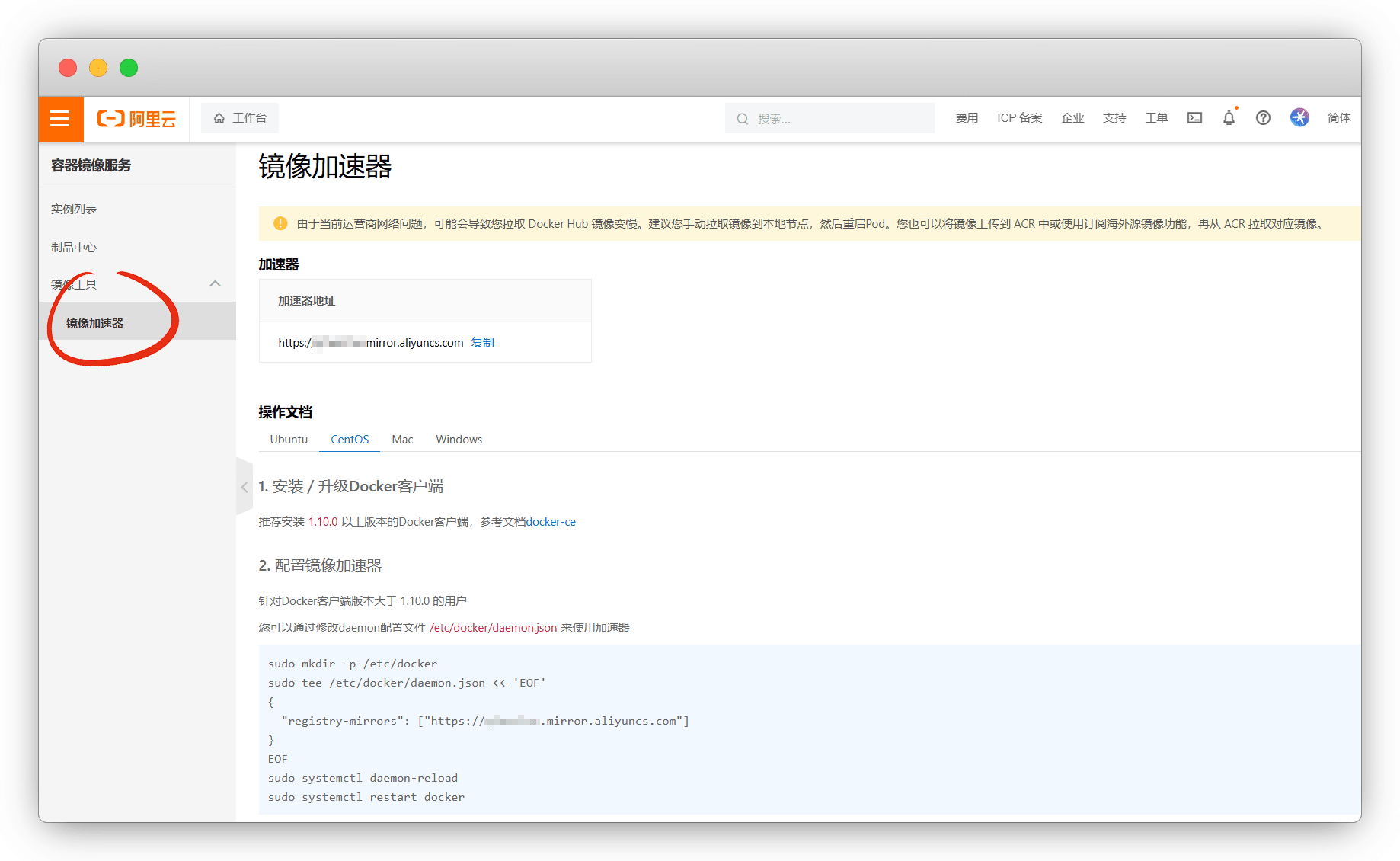Switch to the Mac tab
1400x861 pixels.
(402, 440)
